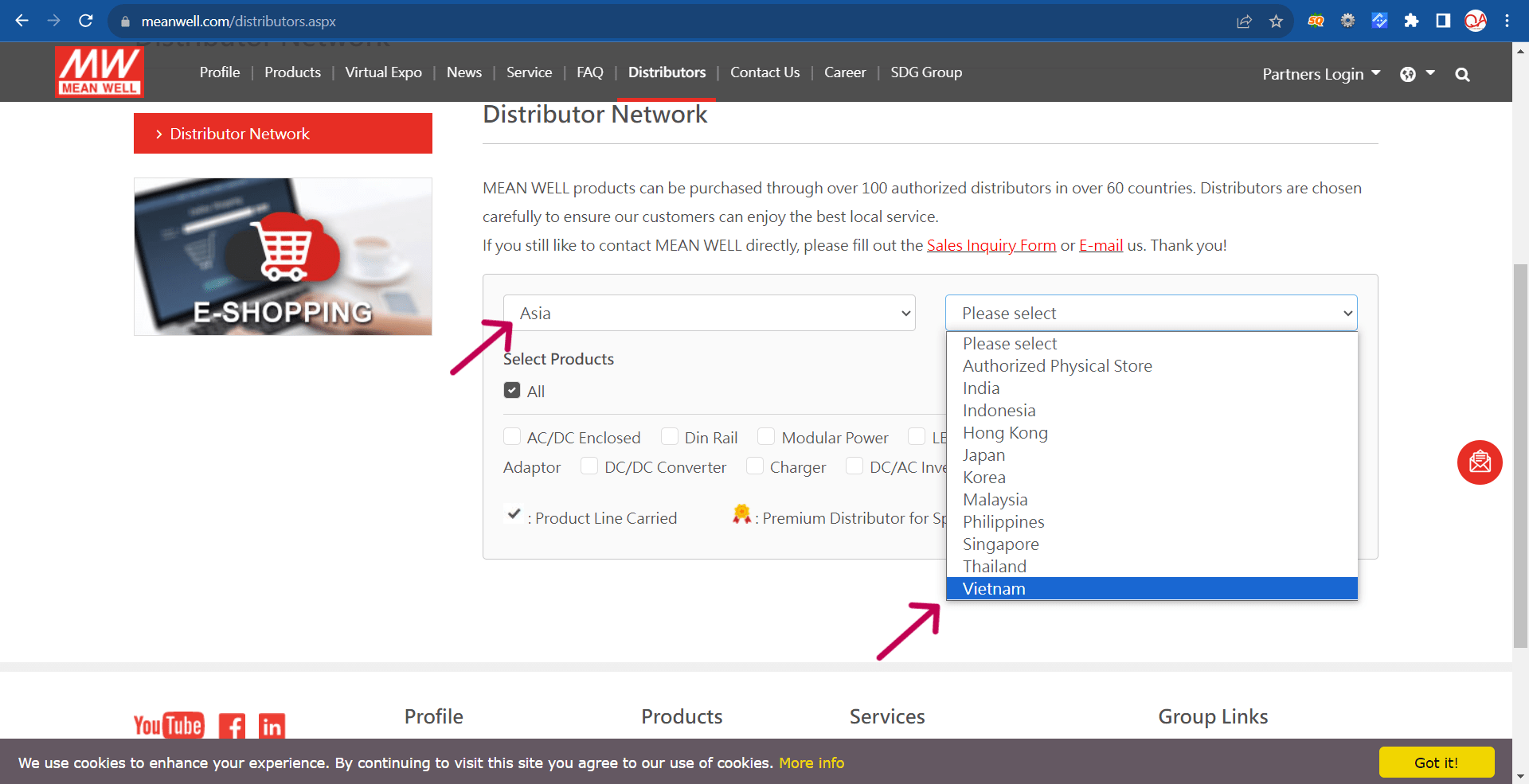Choose Malaysia from the country list
The image size is (1529, 784).
pyautogui.click(x=1152, y=500)
